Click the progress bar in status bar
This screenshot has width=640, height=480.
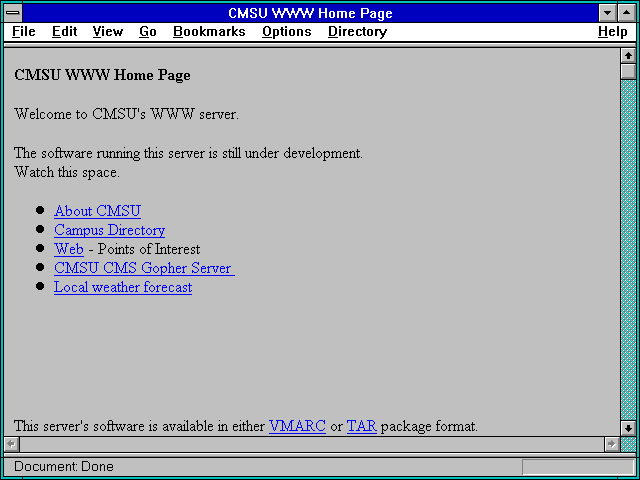[x=578, y=467]
